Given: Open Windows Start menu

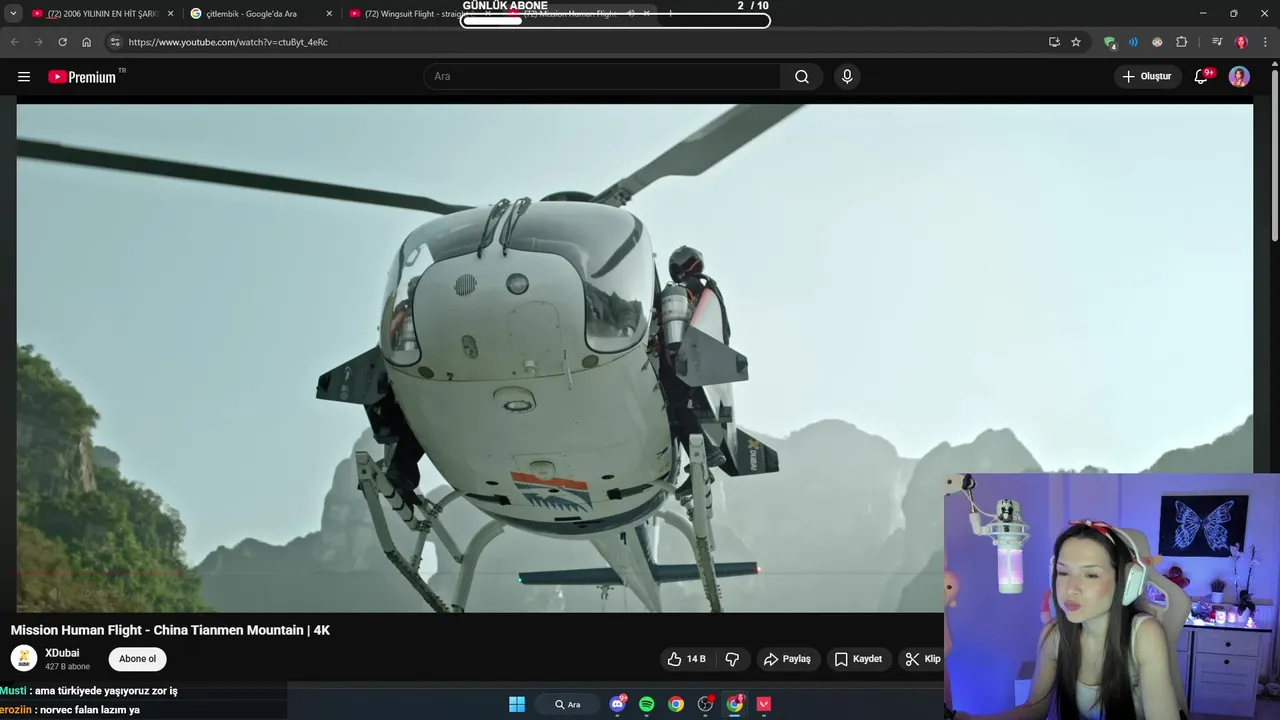Looking at the screenshot, I should click(x=517, y=704).
